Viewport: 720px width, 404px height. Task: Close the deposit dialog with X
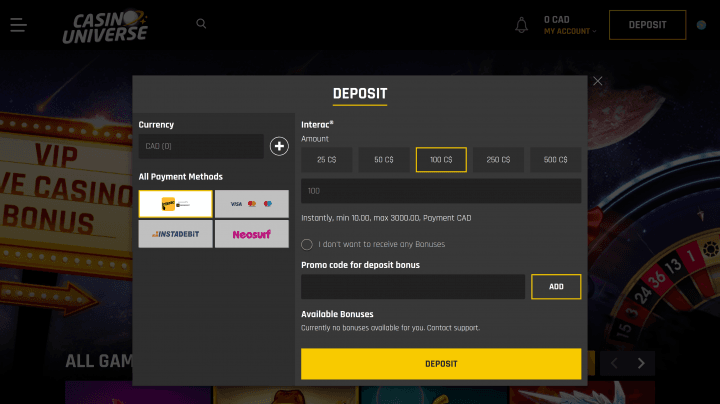(597, 81)
